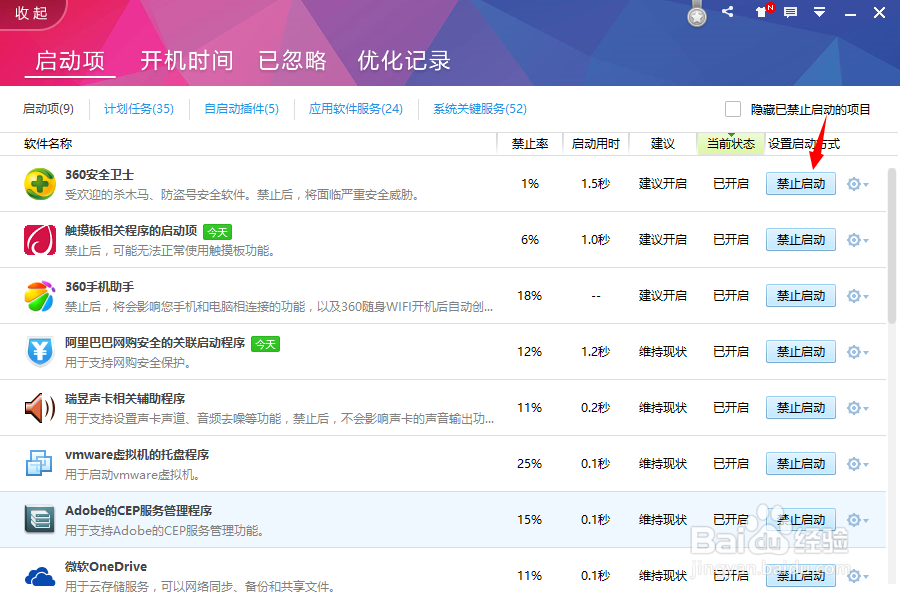
Task: Open the skin/theme icon with N badge
Action: point(760,13)
